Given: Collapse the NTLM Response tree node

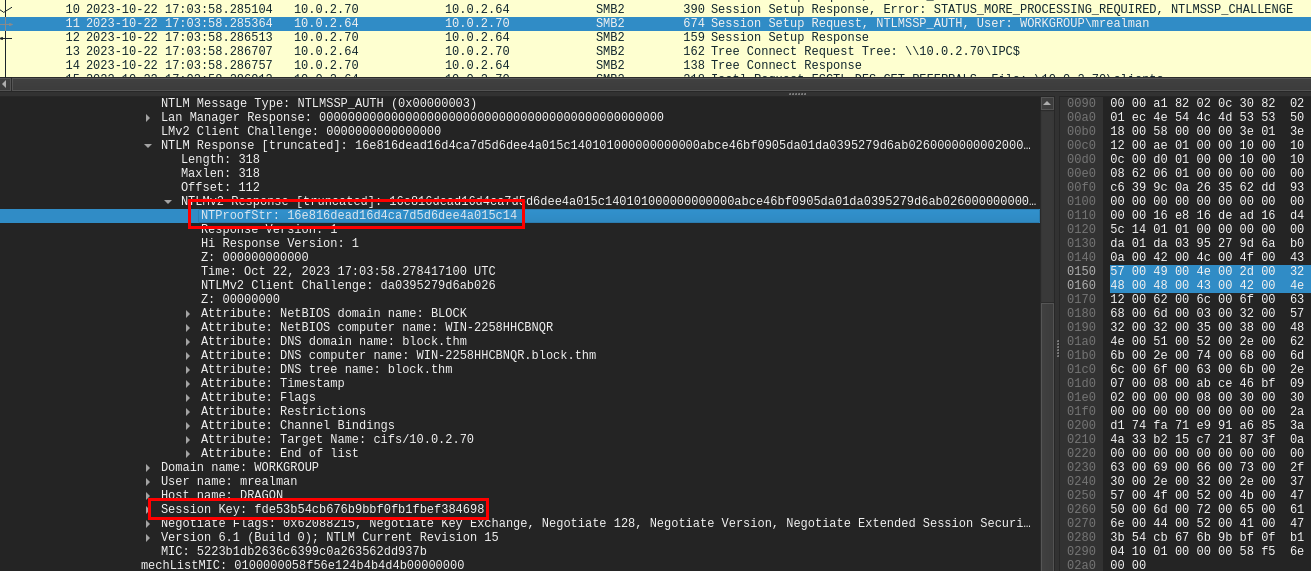Looking at the screenshot, I should [148, 146].
